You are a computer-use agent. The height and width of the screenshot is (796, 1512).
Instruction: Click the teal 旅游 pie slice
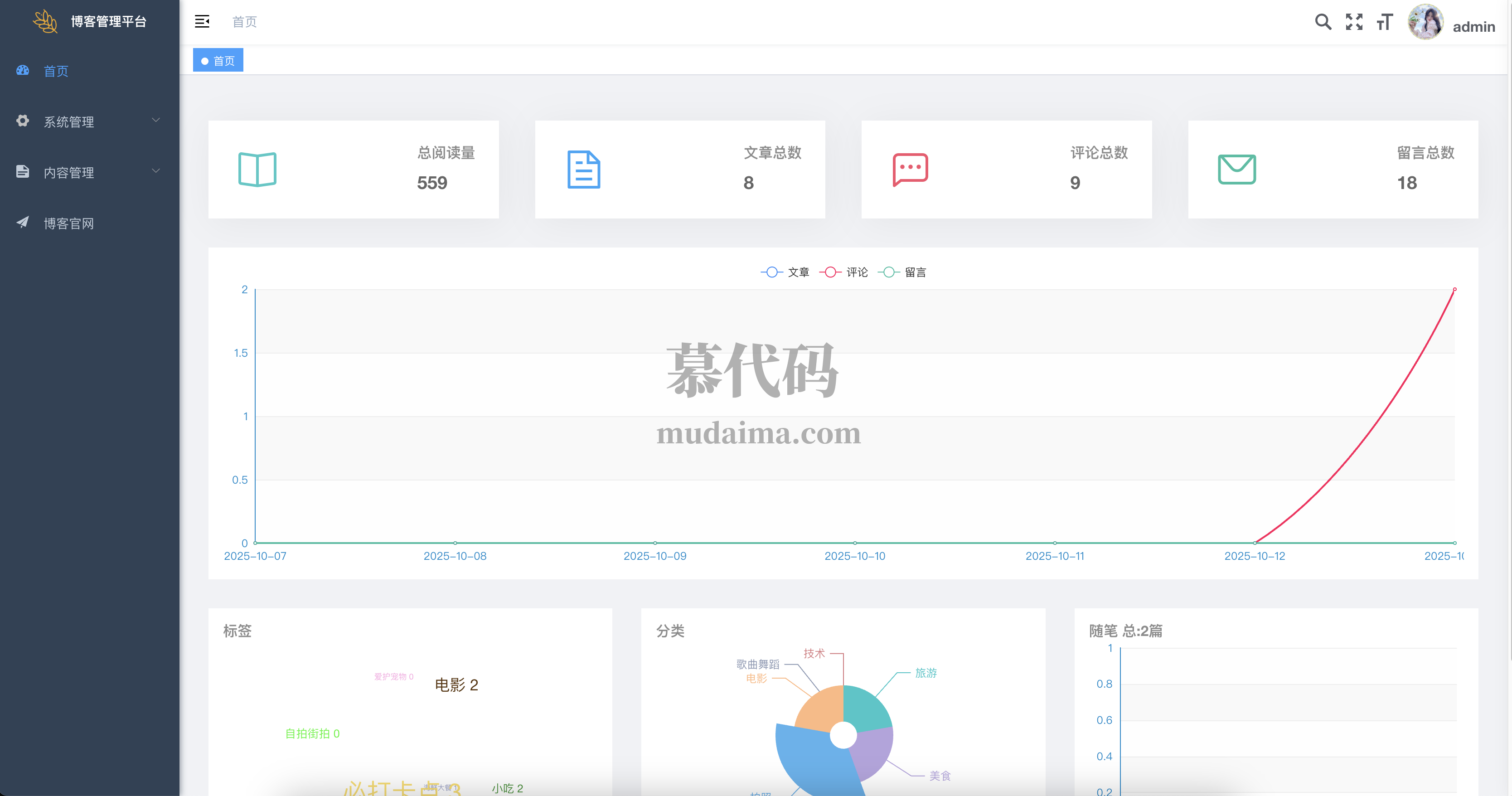[x=866, y=709]
